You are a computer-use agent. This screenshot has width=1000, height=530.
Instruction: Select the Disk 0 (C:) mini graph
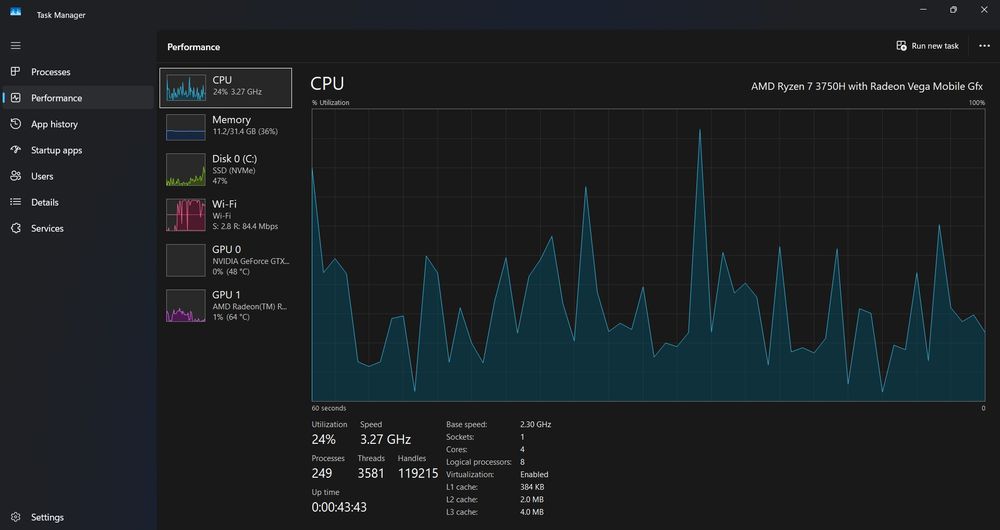click(186, 170)
